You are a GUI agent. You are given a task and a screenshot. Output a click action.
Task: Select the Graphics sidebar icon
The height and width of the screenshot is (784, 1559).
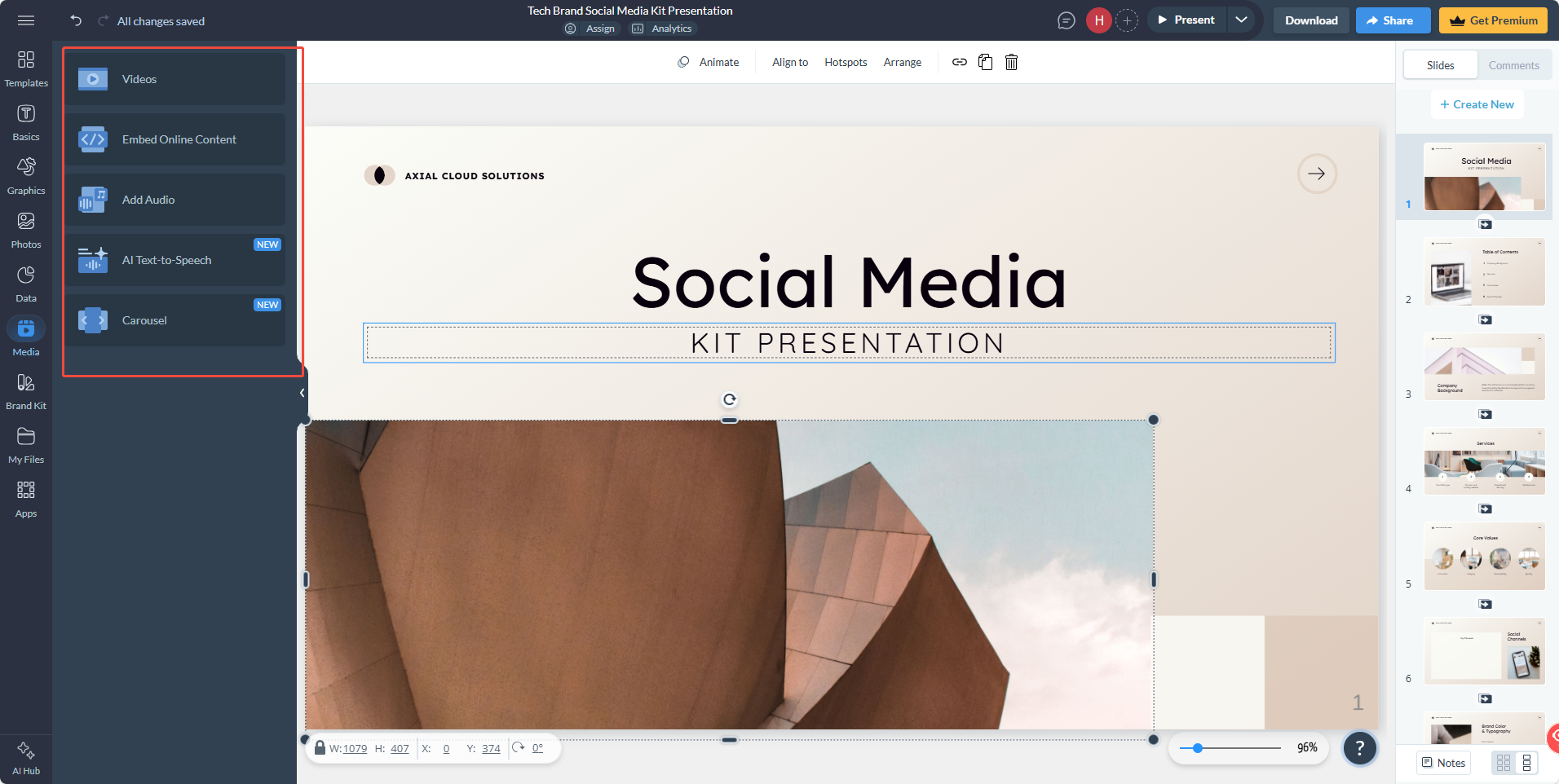coord(25,175)
